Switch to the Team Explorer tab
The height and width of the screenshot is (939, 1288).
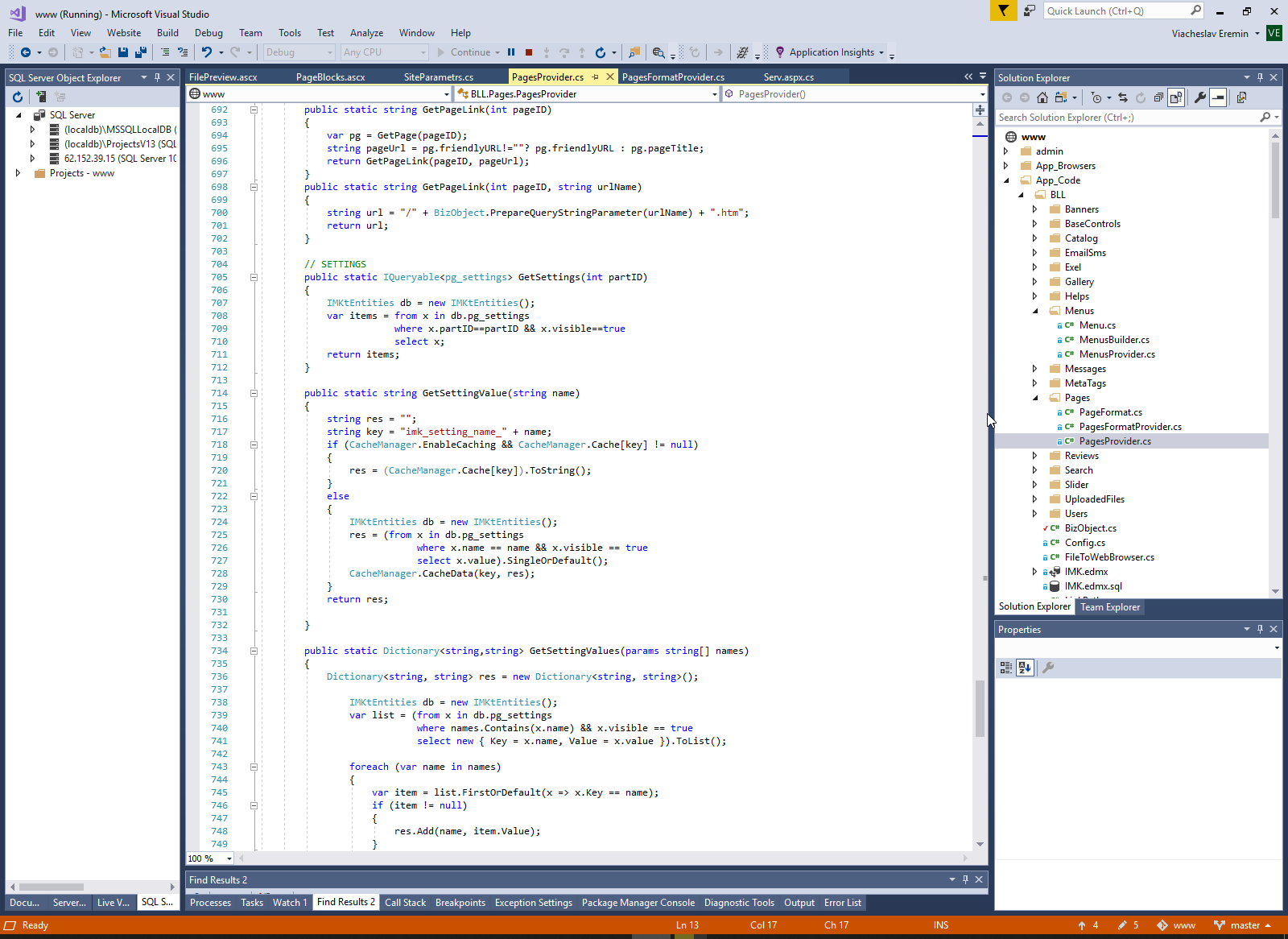tap(1110, 607)
